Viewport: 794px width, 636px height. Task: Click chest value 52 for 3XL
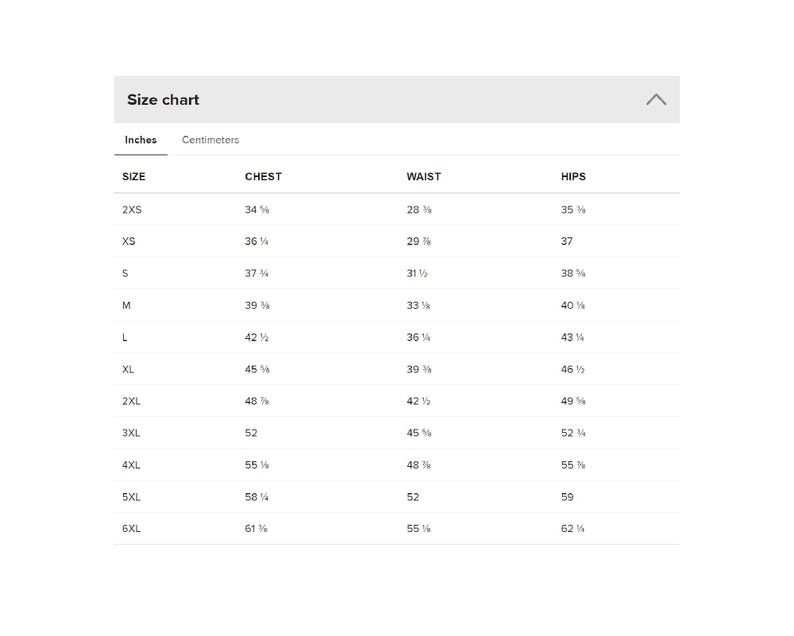(251, 433)
